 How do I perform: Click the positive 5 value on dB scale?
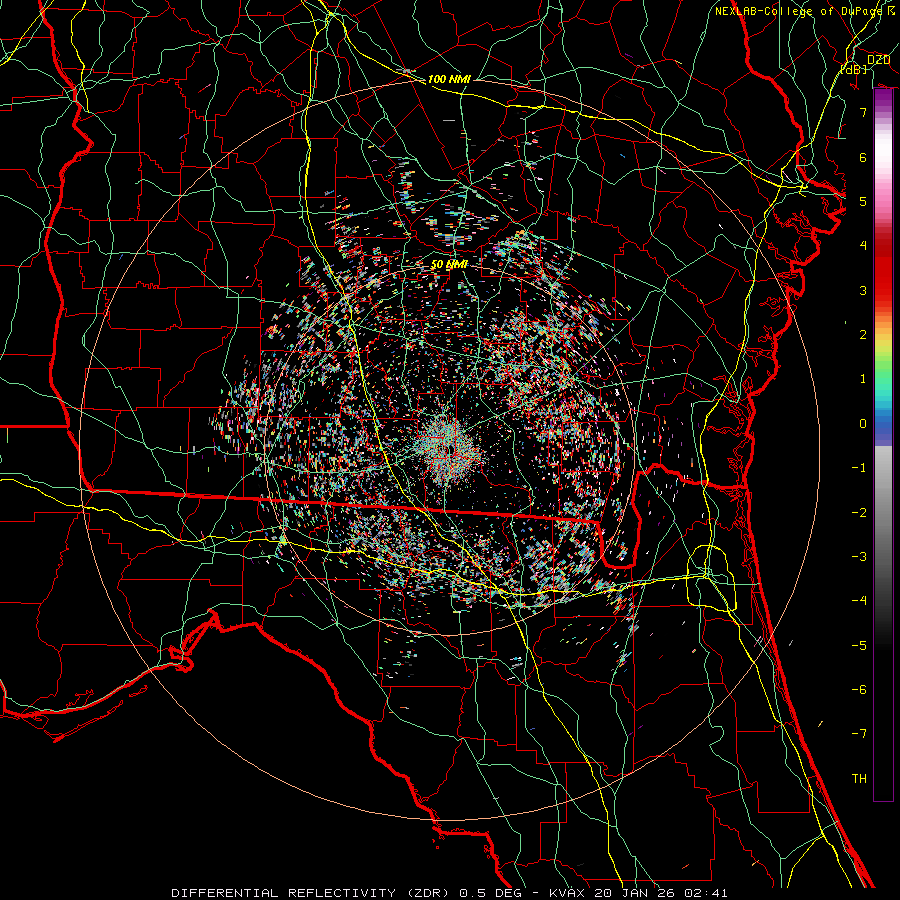pyautogui.click(x=863, y=201)
